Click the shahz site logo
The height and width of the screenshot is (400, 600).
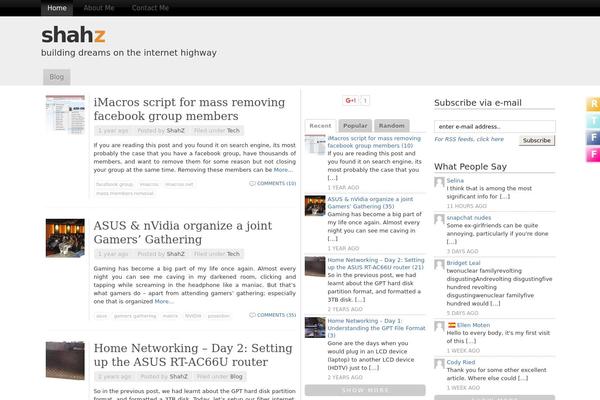click(x=73, y=35)
